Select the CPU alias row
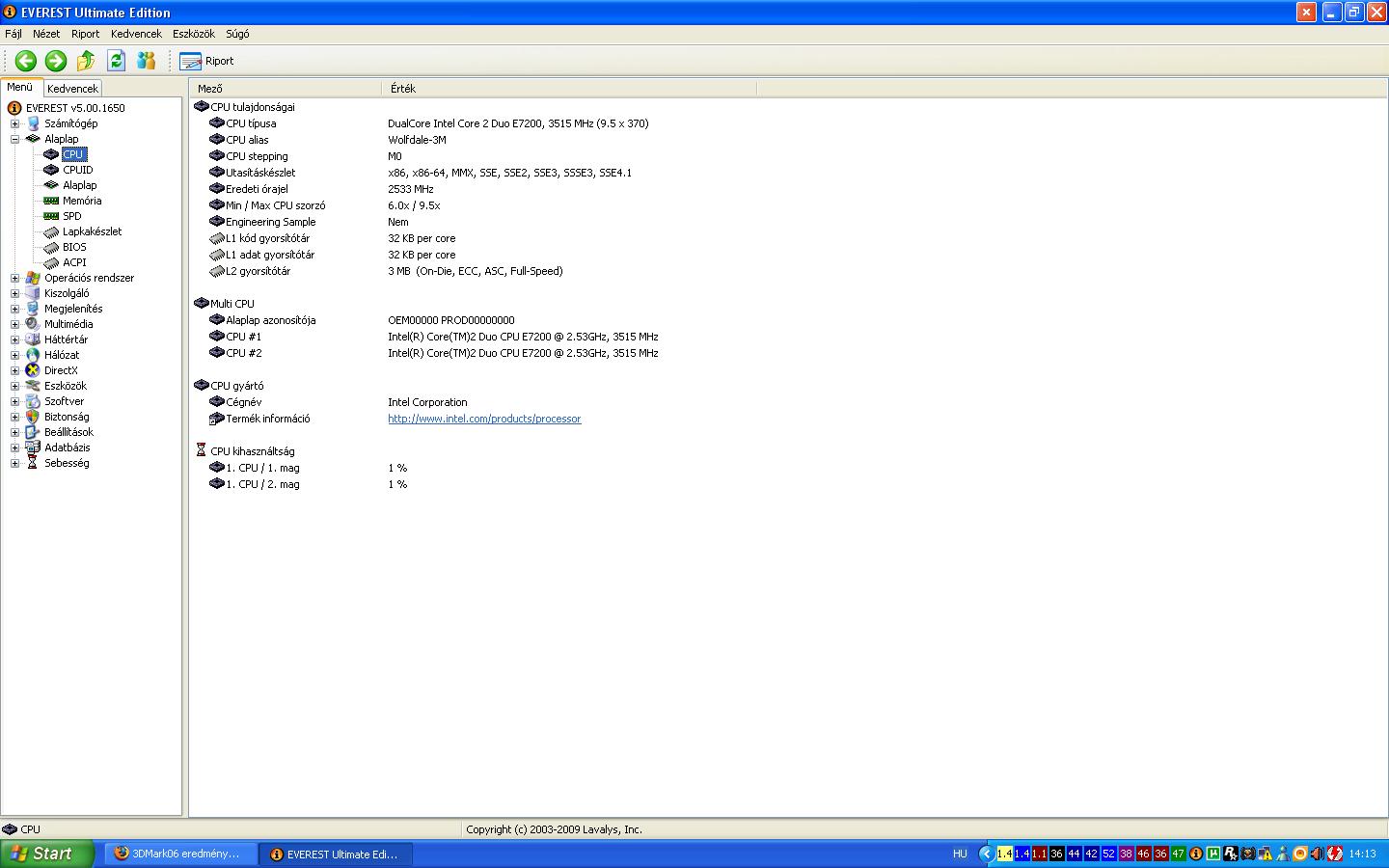 point(788,140)
